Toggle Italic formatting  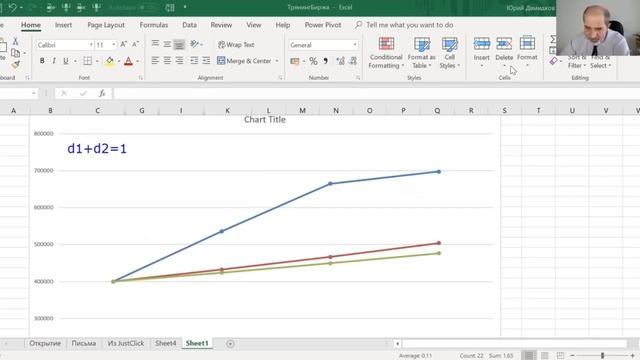point(54,61)
